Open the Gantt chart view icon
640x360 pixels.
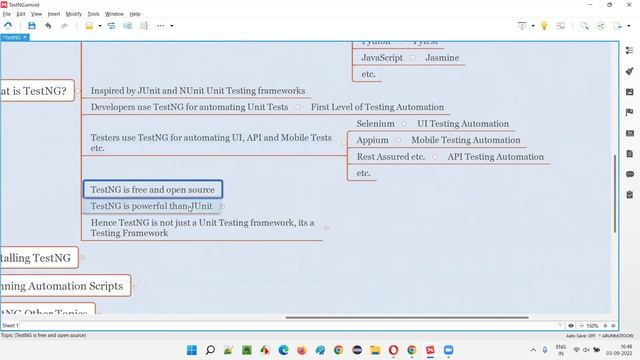(561, 26)
